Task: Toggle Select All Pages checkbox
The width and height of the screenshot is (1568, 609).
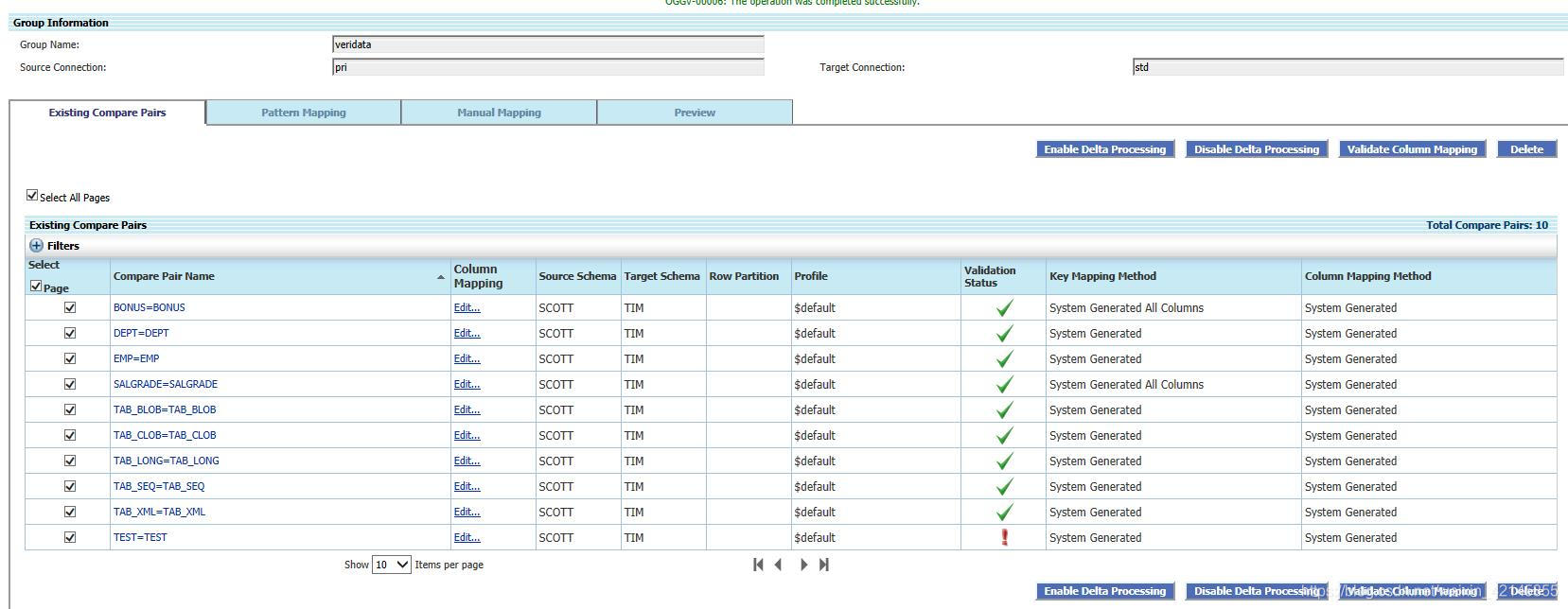Action: tap(32, 196)
